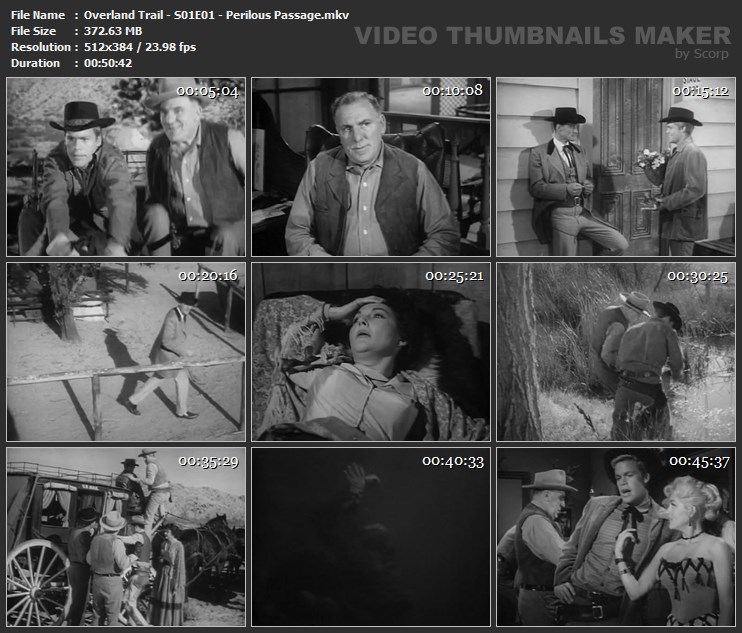Click the duration value '00:50:42'
The image size is (742, 633).
[108, 63]
